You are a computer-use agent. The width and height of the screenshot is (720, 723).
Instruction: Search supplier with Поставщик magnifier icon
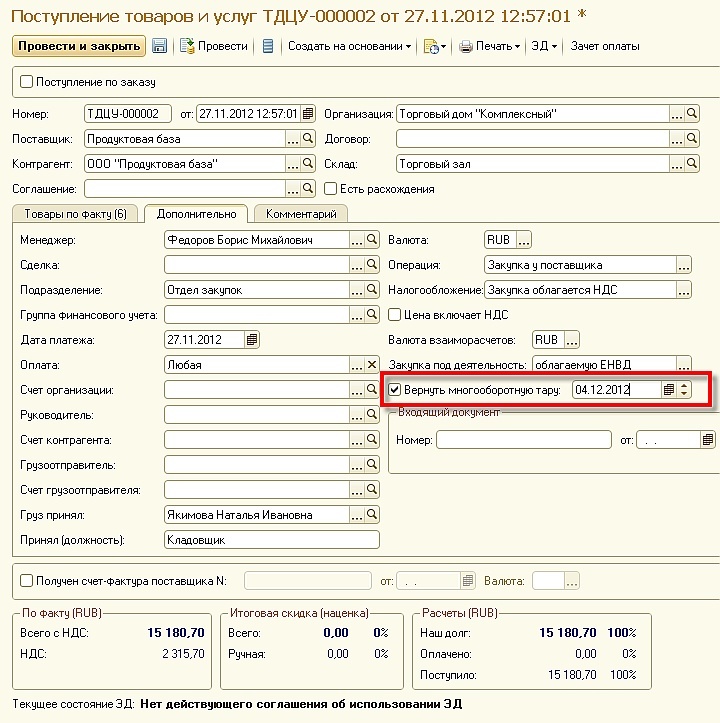tap(308, 138)
